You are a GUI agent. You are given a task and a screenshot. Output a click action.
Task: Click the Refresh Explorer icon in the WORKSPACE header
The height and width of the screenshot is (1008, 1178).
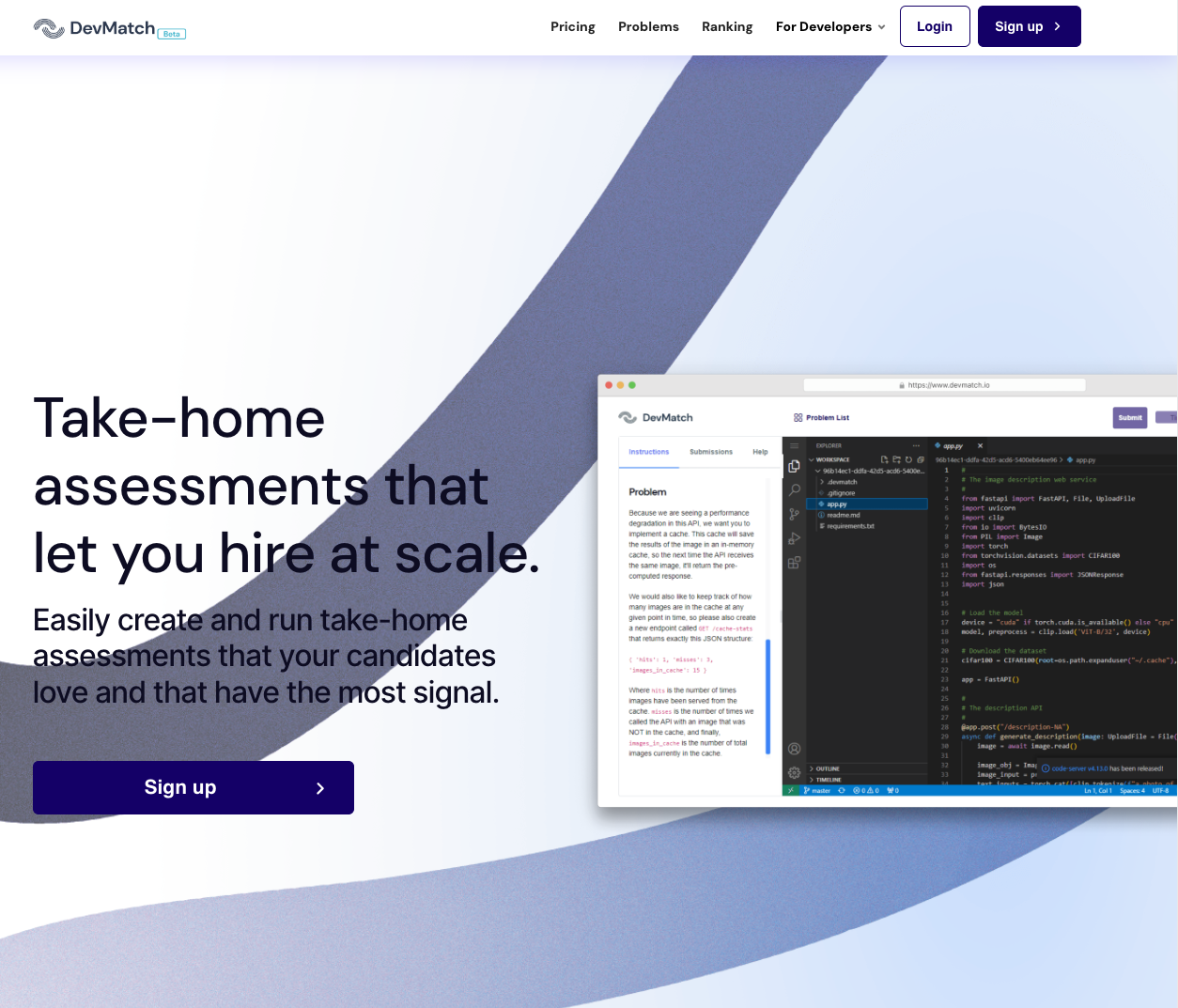click(x=908, y=460)
